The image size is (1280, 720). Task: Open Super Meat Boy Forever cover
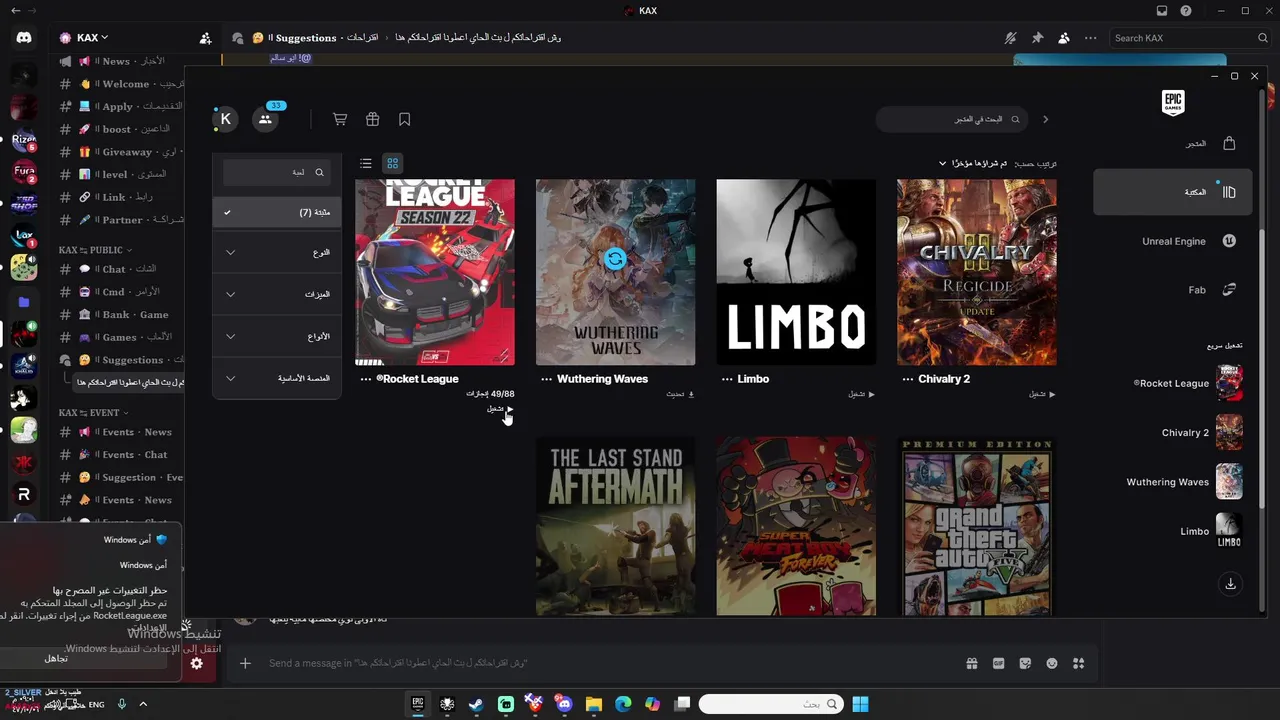coord(796,526)
